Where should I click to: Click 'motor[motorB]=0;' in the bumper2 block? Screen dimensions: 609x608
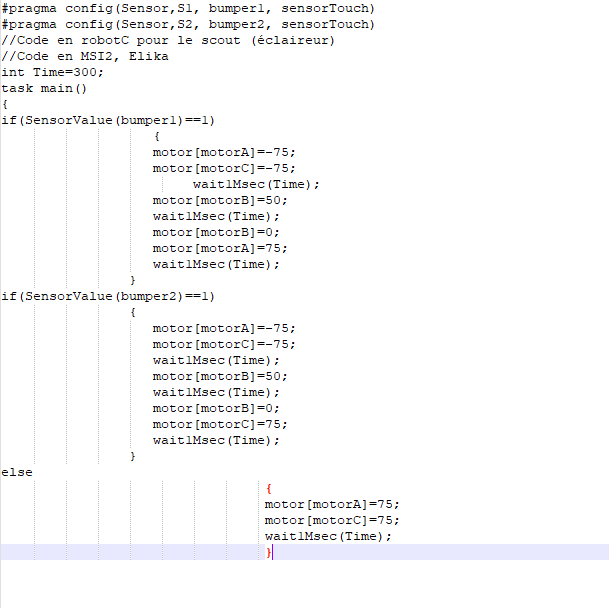click(x=216, y=408)
